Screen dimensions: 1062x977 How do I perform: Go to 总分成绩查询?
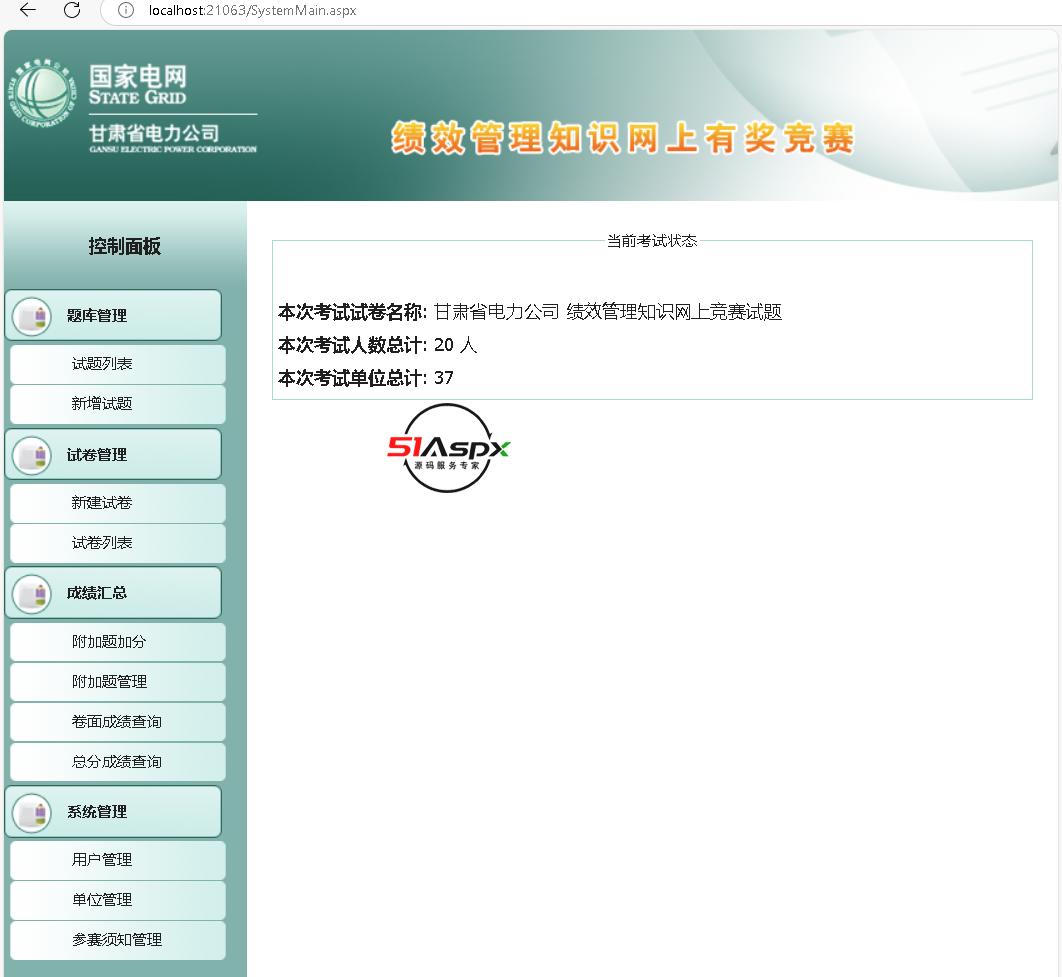(118, 762)
